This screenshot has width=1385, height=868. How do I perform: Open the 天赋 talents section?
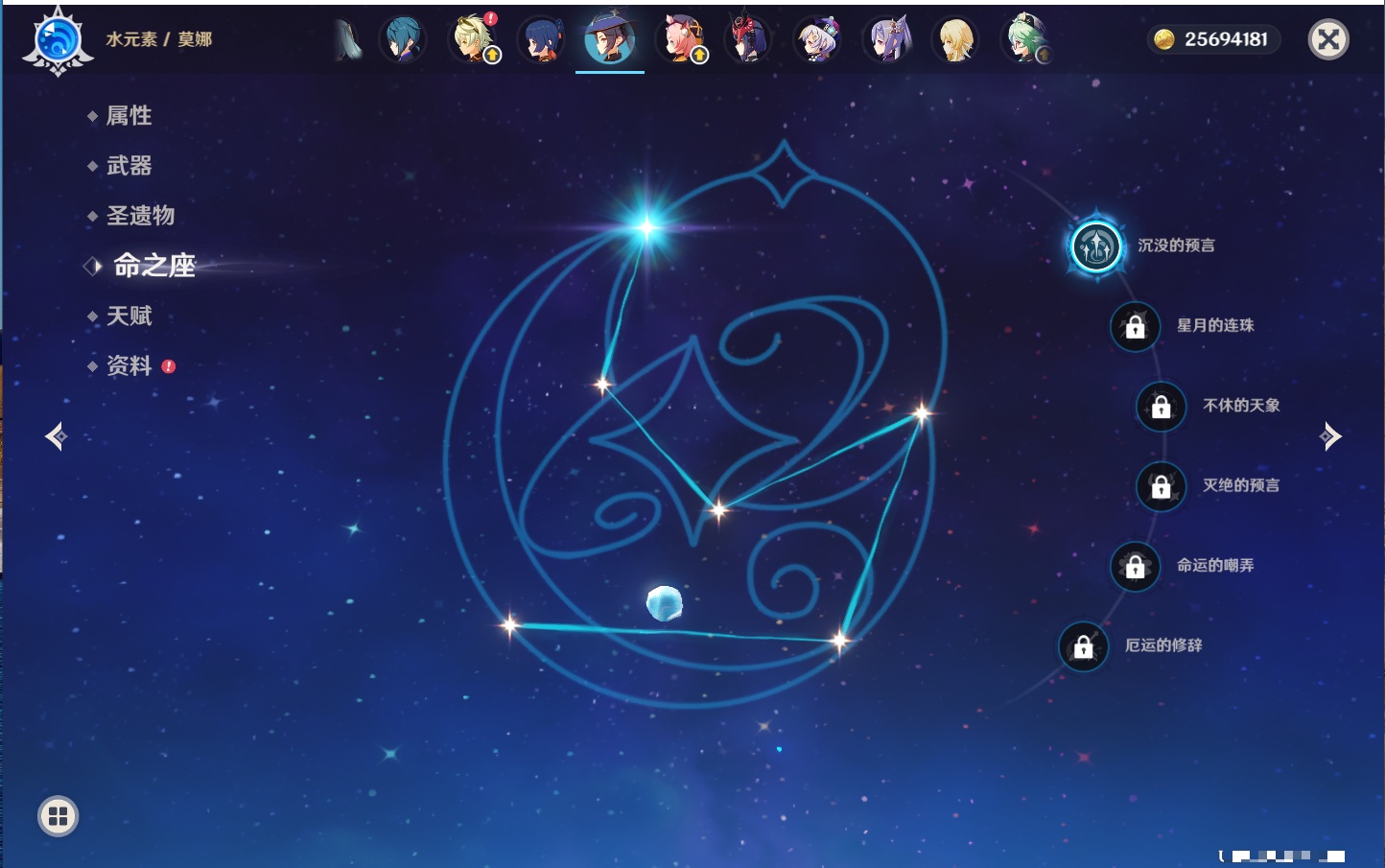[x=129, y=316]
